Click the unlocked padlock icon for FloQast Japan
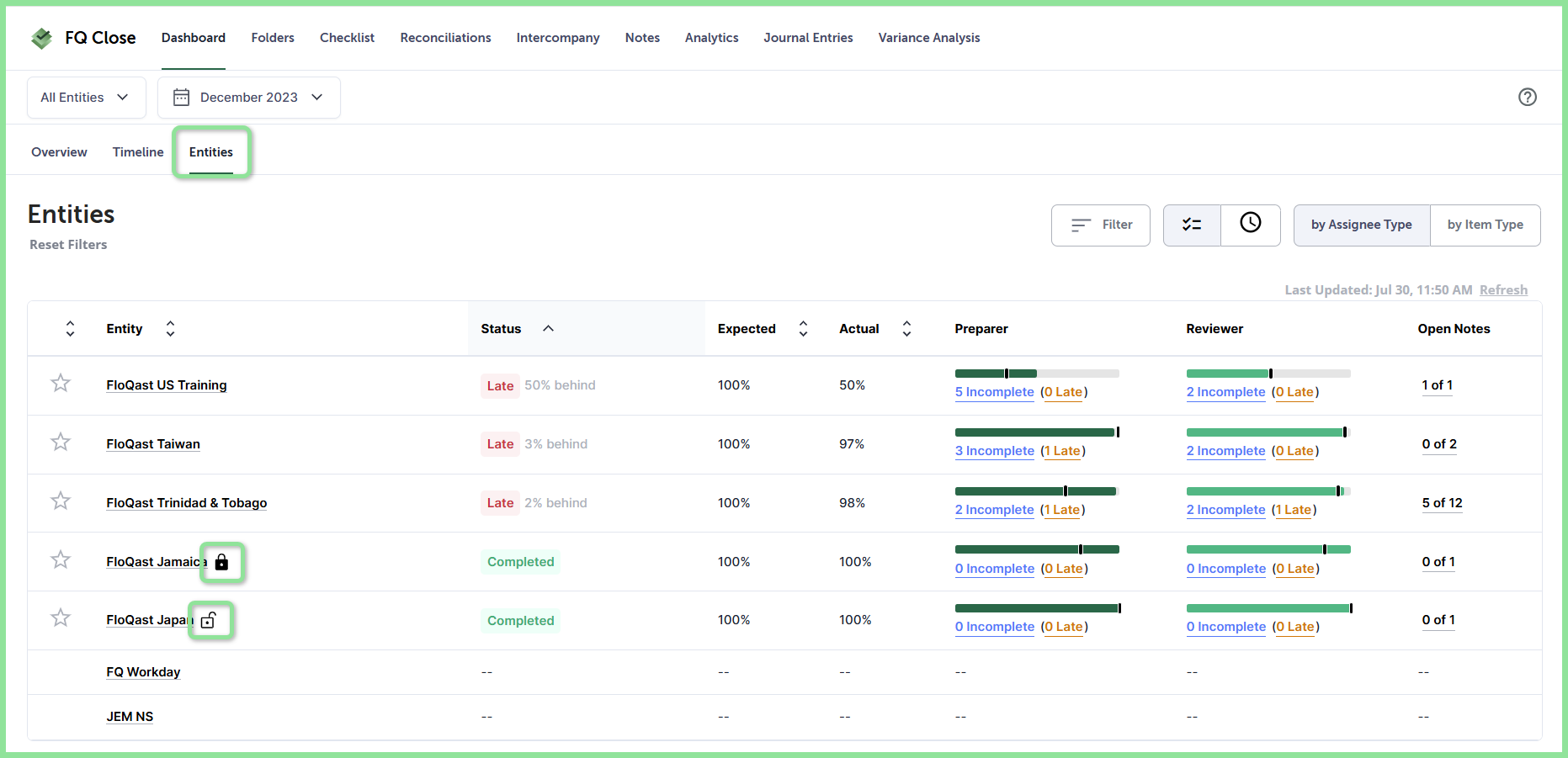The height and width of the screenshot is (758, 1568). [x=209, y=621]
